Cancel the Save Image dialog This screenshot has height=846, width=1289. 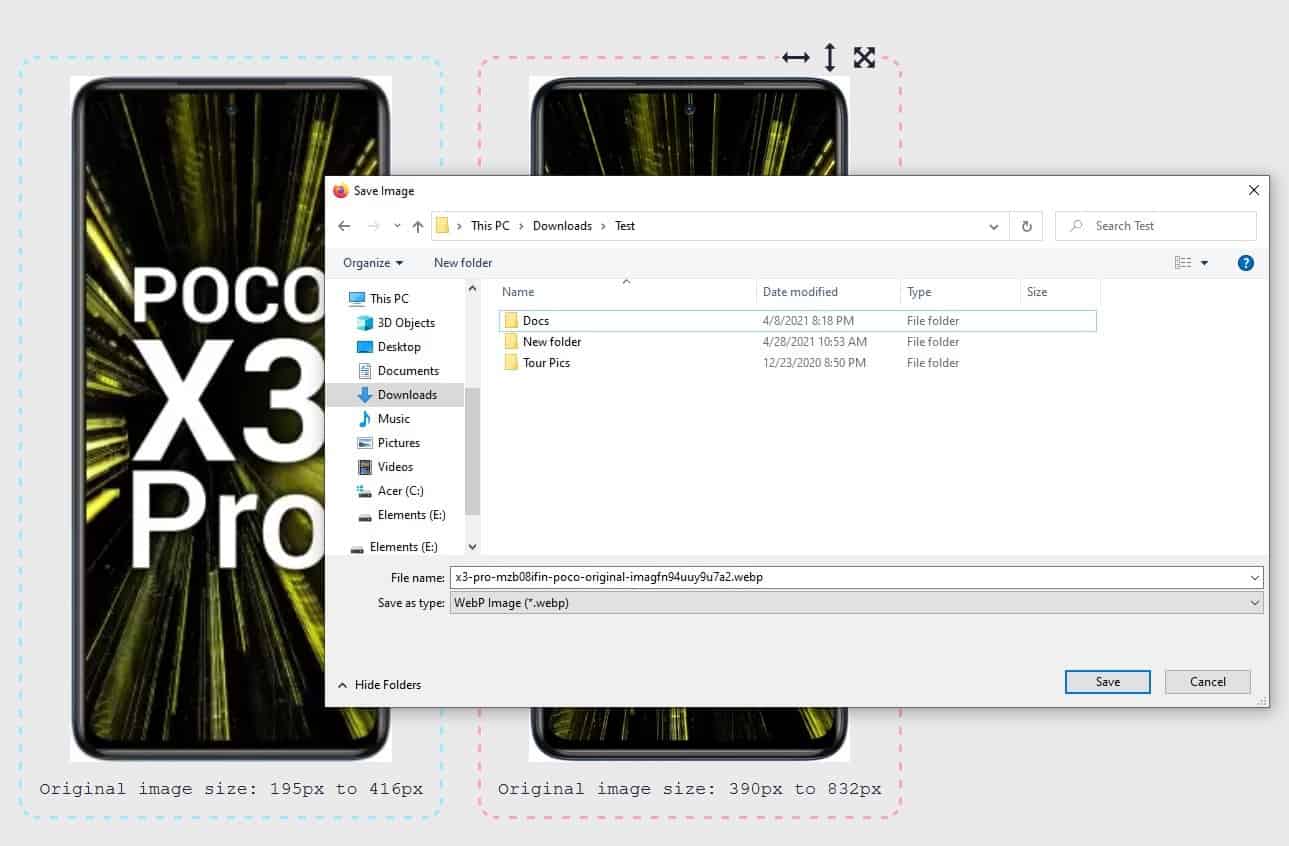1208,682
